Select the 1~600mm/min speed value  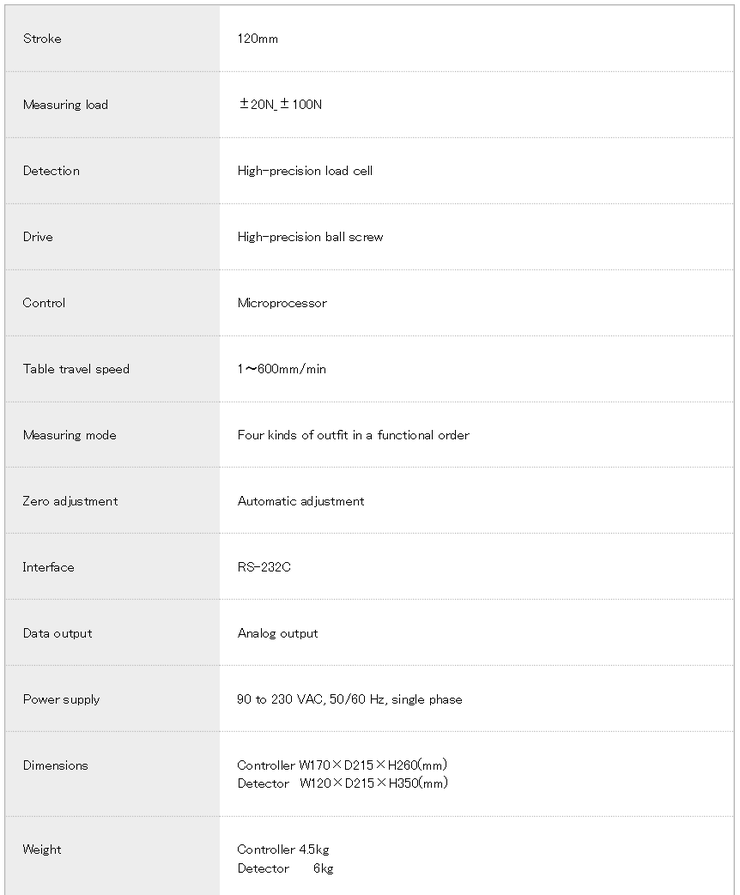point(282,369)
